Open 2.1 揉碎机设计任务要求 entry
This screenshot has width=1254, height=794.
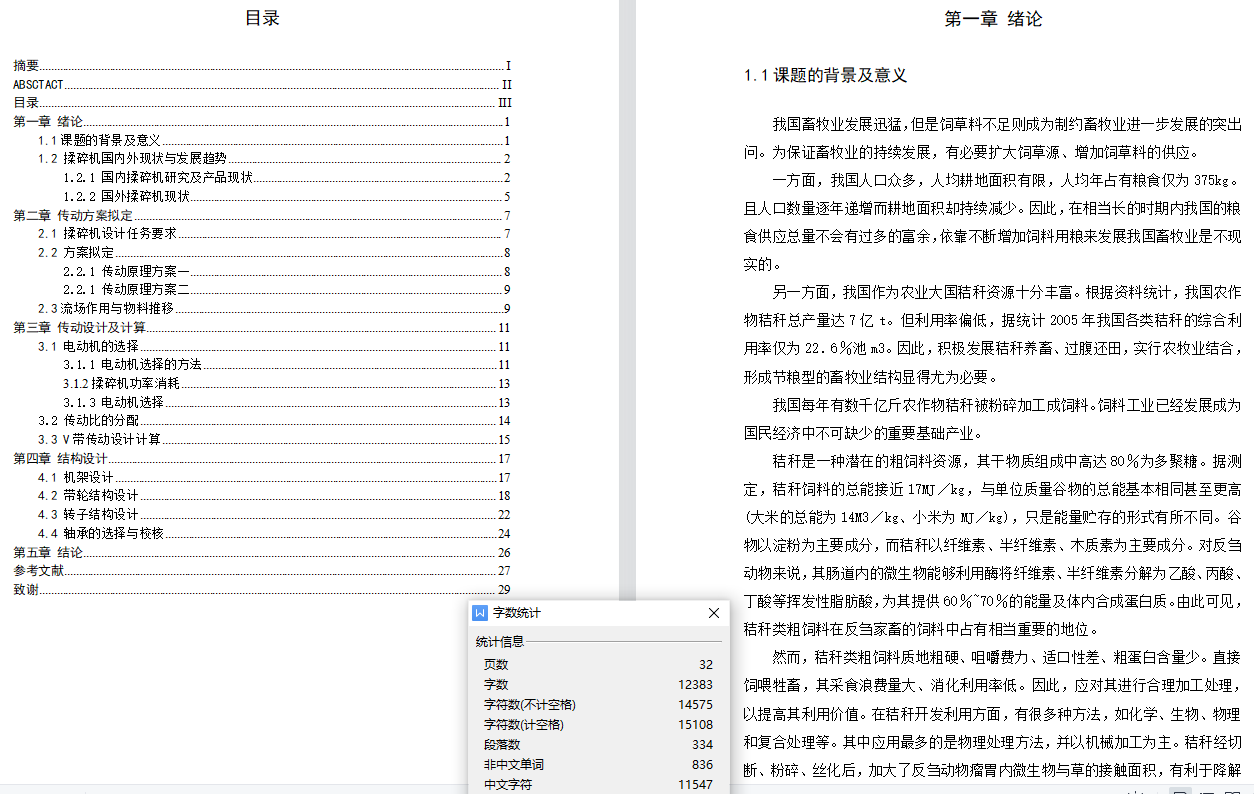[107, 234]
